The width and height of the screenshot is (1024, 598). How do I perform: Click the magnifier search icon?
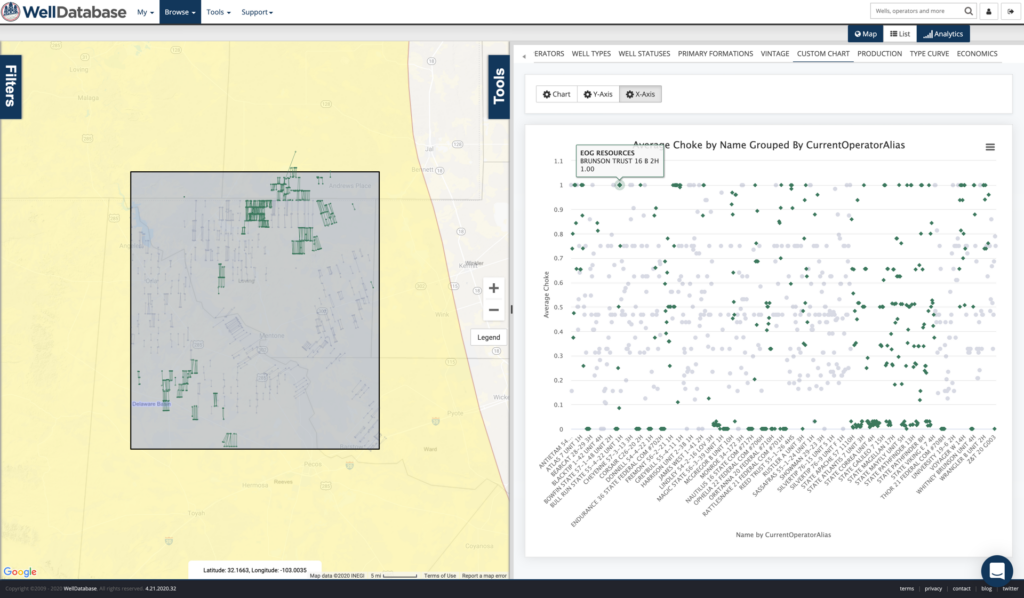tap(969, 11)
